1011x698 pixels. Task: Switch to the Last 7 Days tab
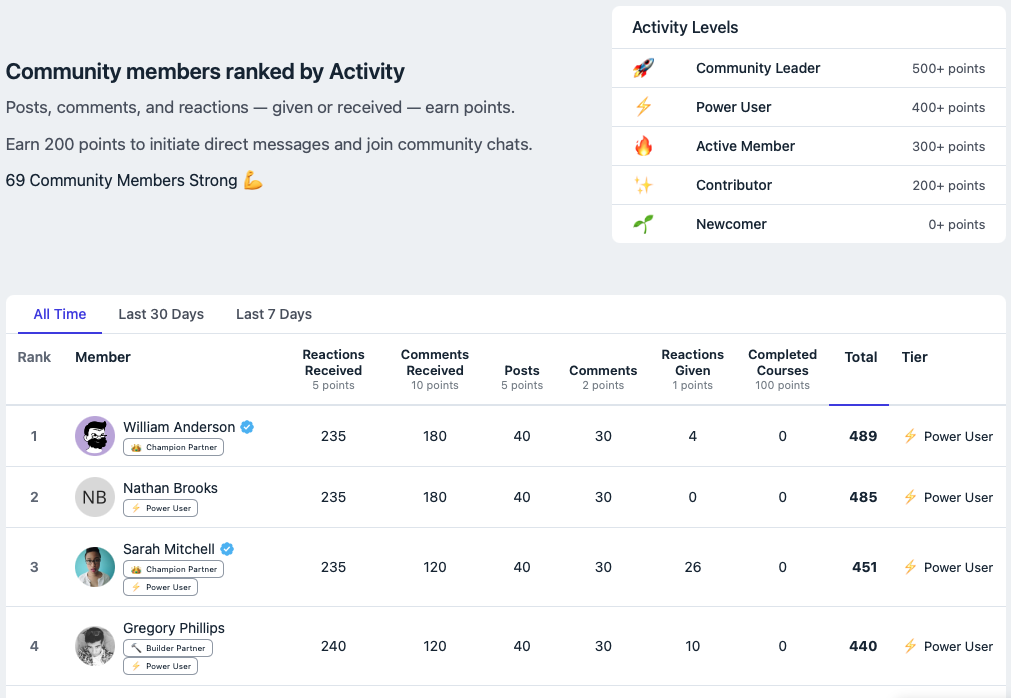coord(274,314)
